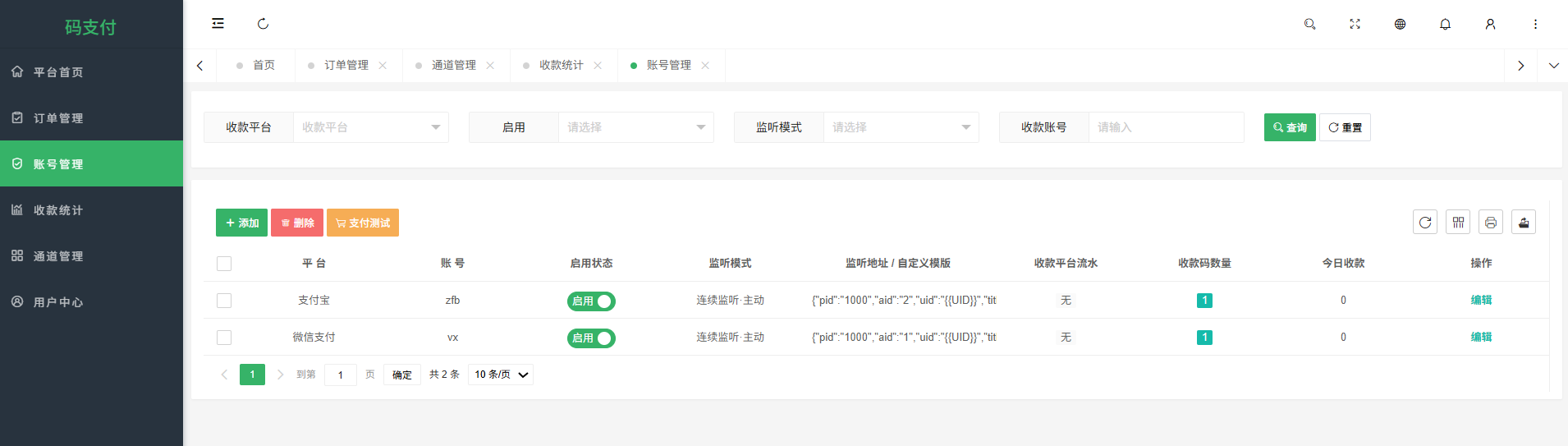Open 通道管理 in the sidebar
The image size is (1568, 446).
point(91,255)
